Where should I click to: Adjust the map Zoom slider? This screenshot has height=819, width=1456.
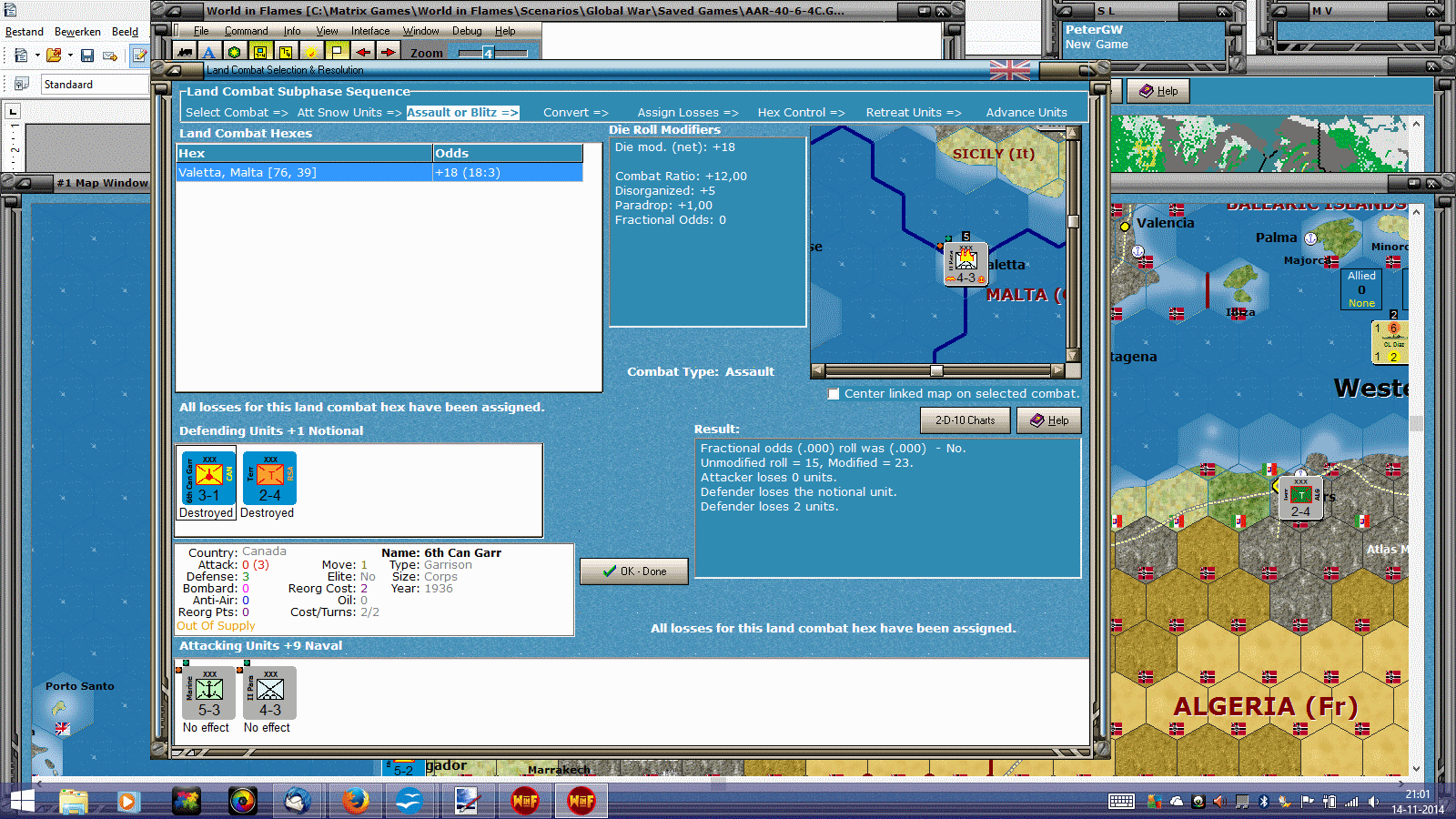[x=492, y=54]
